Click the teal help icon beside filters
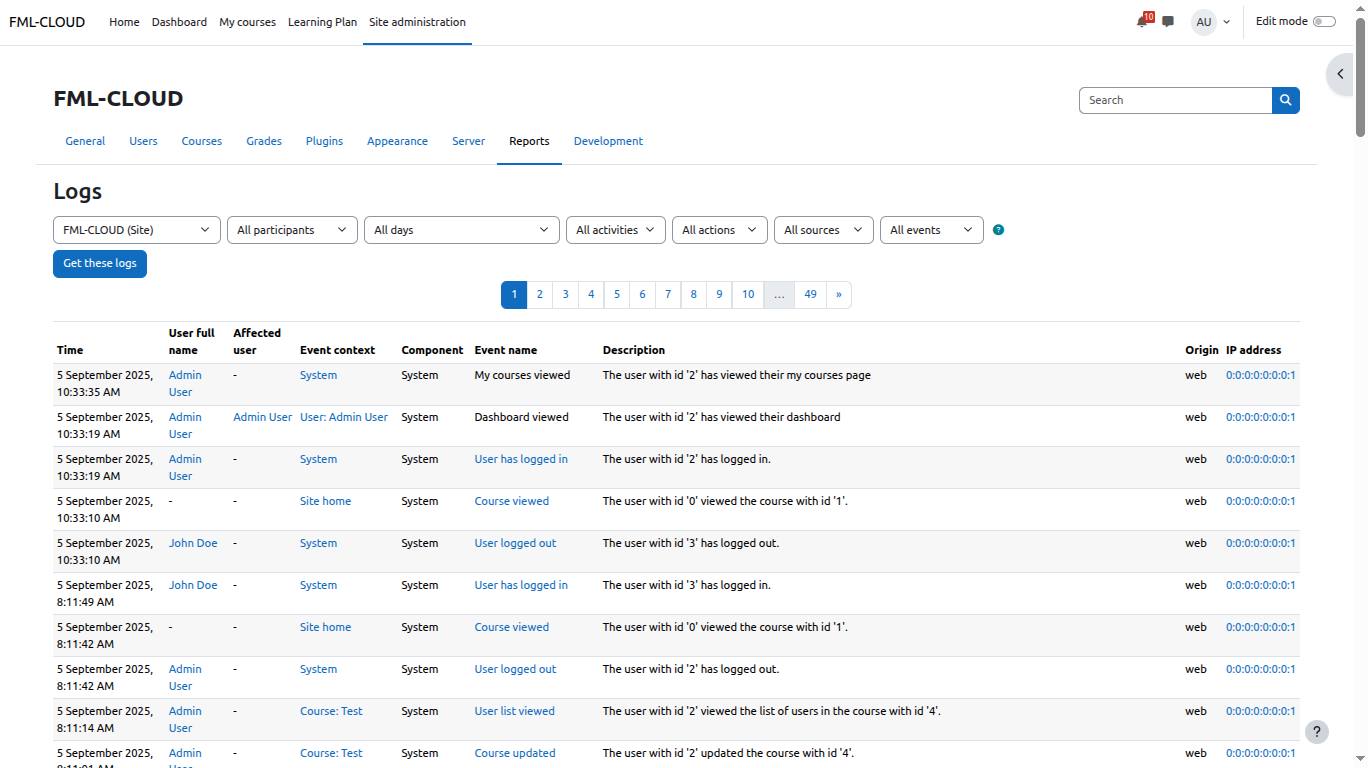 (x=998, y=230)
